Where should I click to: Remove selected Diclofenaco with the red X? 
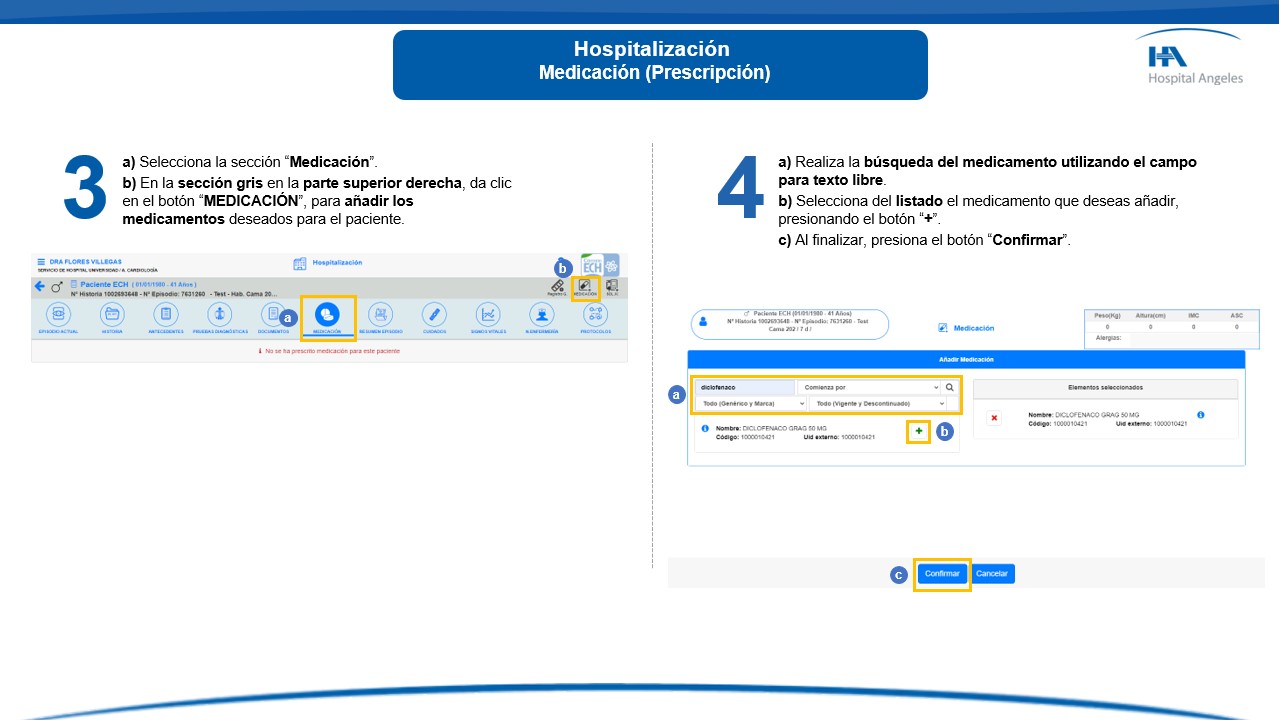[x=994, y=418]
